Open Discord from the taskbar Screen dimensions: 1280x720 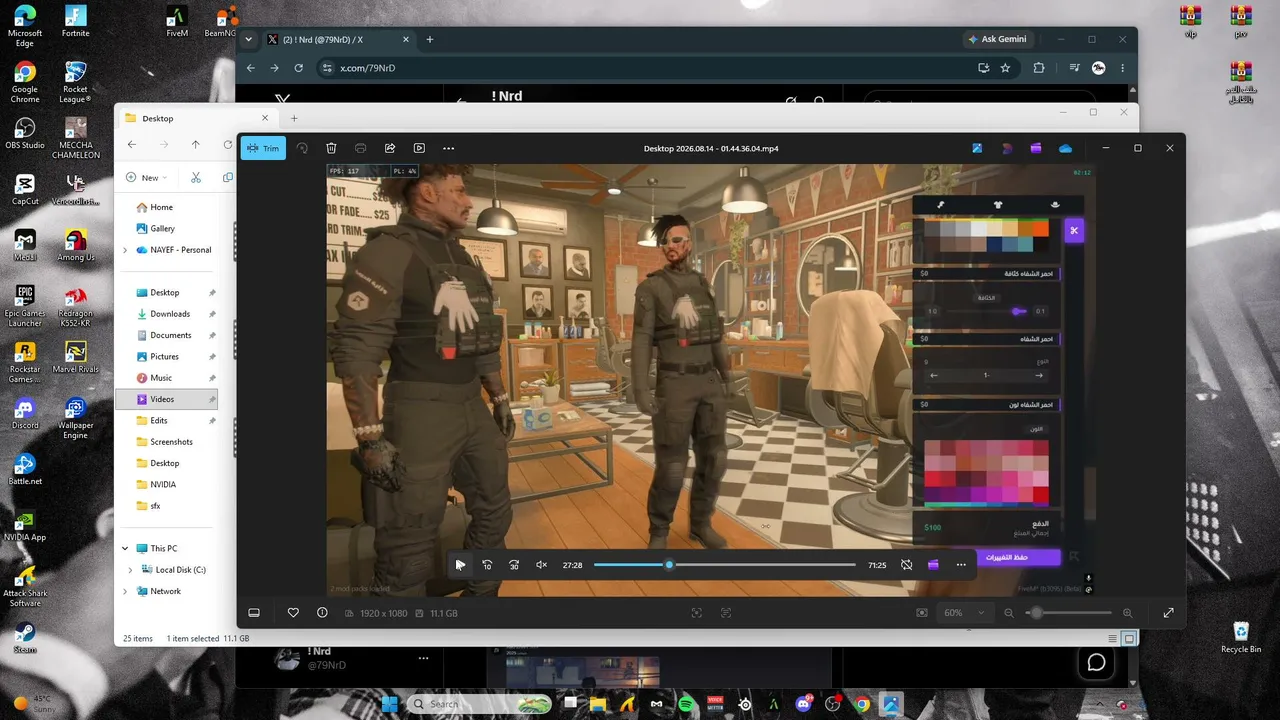[803, 704]
